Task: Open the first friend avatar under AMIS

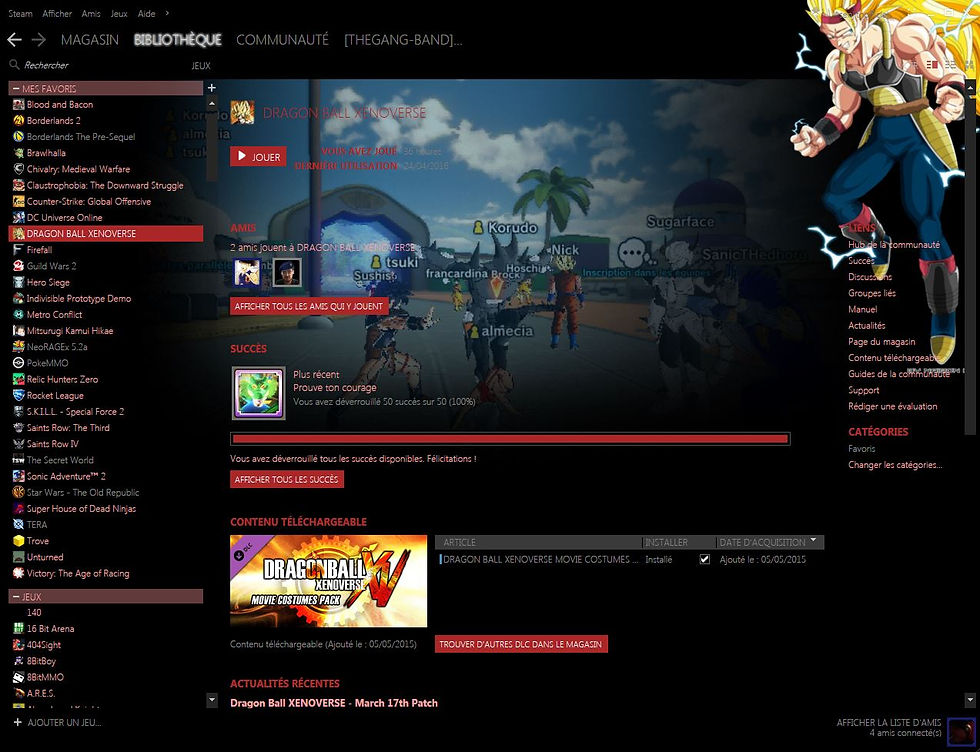Action: tap(247, 273)
